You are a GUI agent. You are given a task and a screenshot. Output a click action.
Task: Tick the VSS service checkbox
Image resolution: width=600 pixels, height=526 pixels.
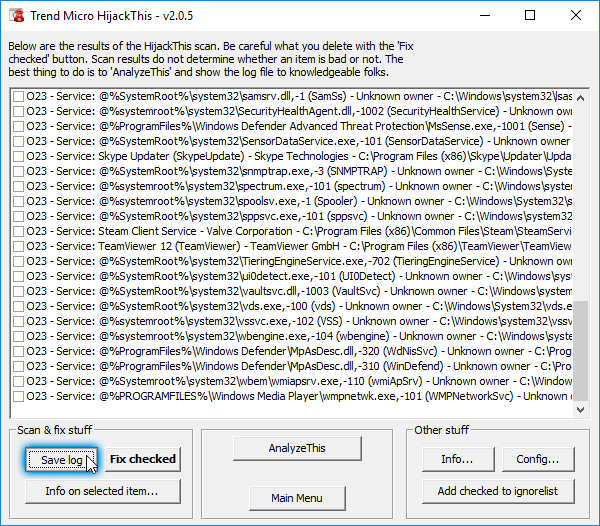[18, 321]
